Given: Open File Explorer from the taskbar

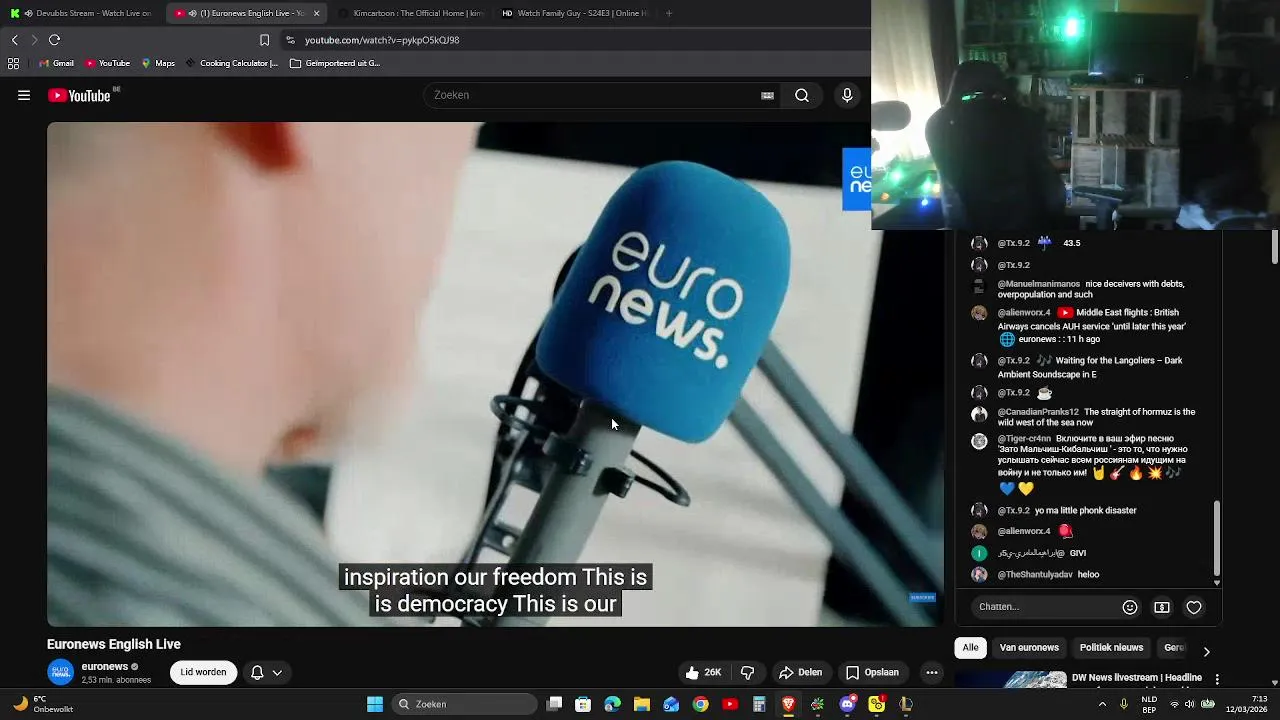Looking at the screenshot, I should (x=642, y=704).
